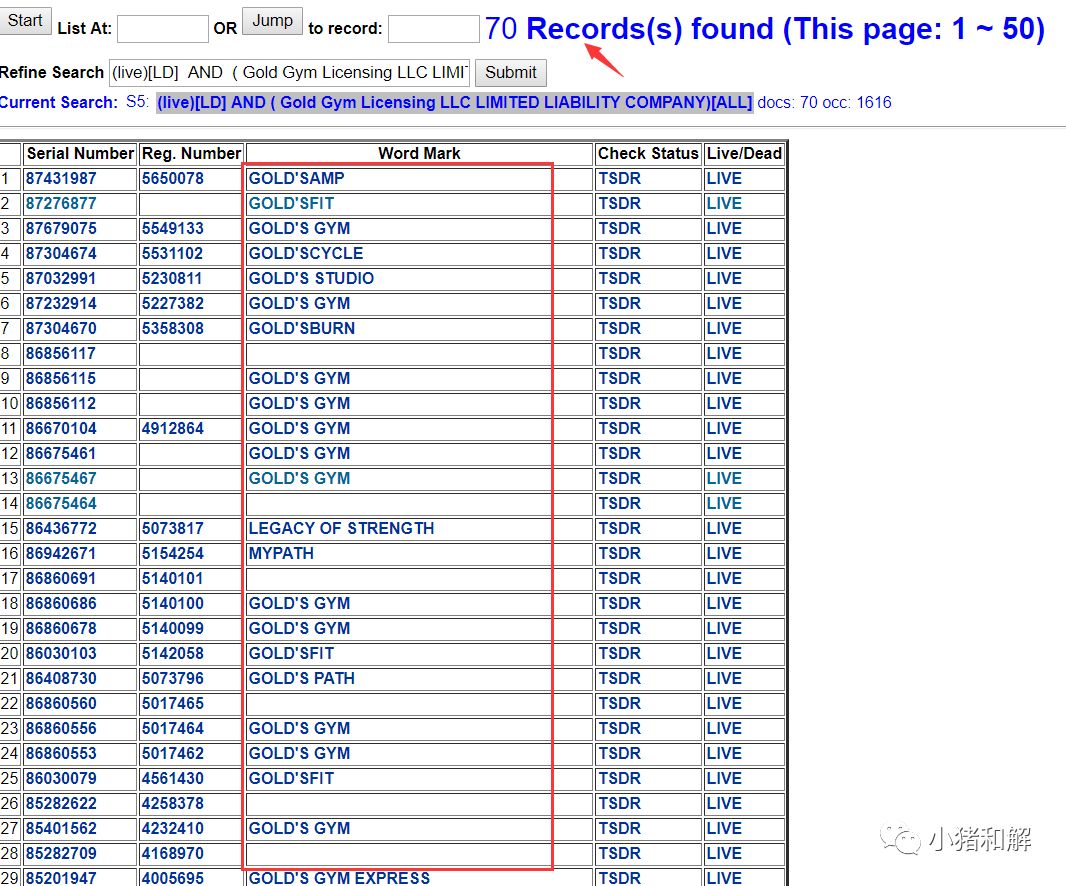Click LIVE status for serial 86860560
1066x886 pixels.
coord(724,704)
